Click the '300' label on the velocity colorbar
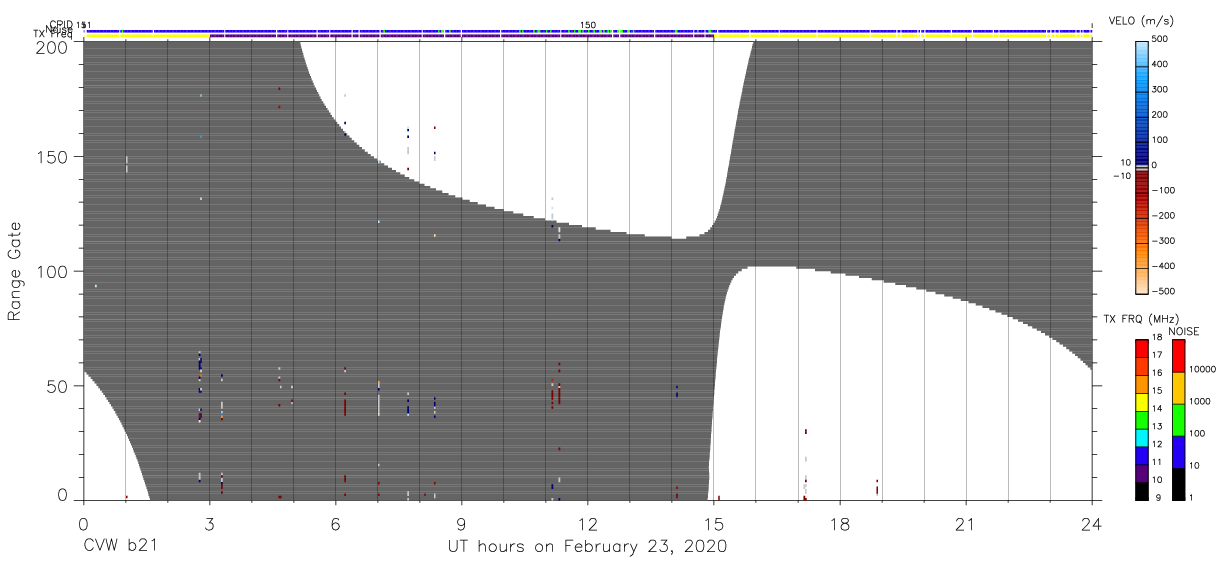The image size is (1228, 567). (1162, 90)
